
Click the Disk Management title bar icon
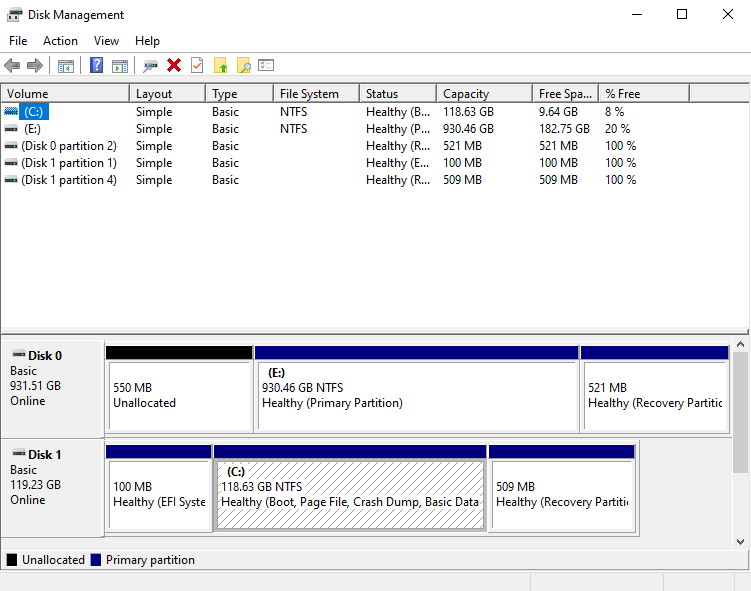click(x=14, y=15)
